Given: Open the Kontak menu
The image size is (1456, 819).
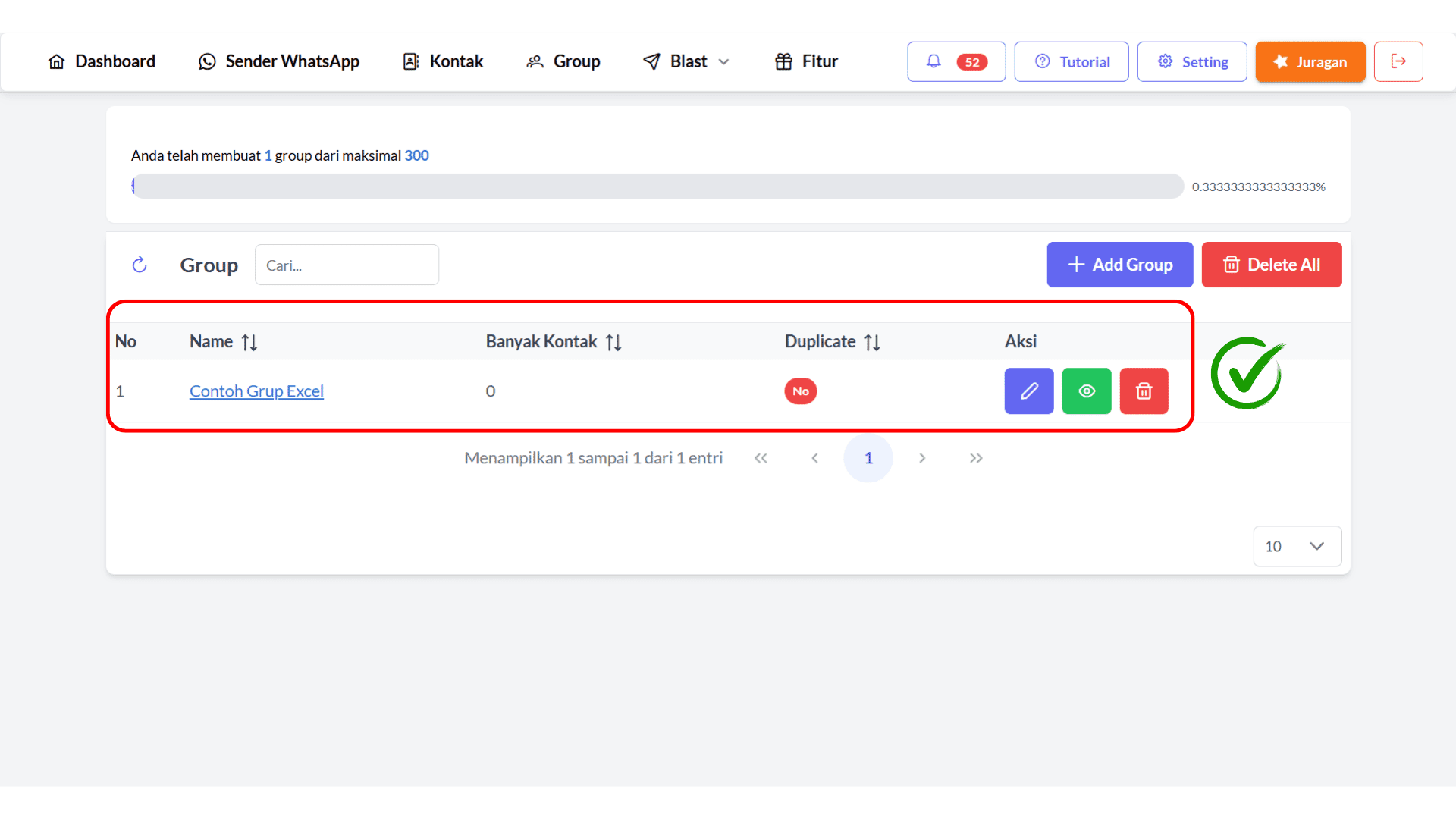Looking at the screenshot, I should (443, 61).
